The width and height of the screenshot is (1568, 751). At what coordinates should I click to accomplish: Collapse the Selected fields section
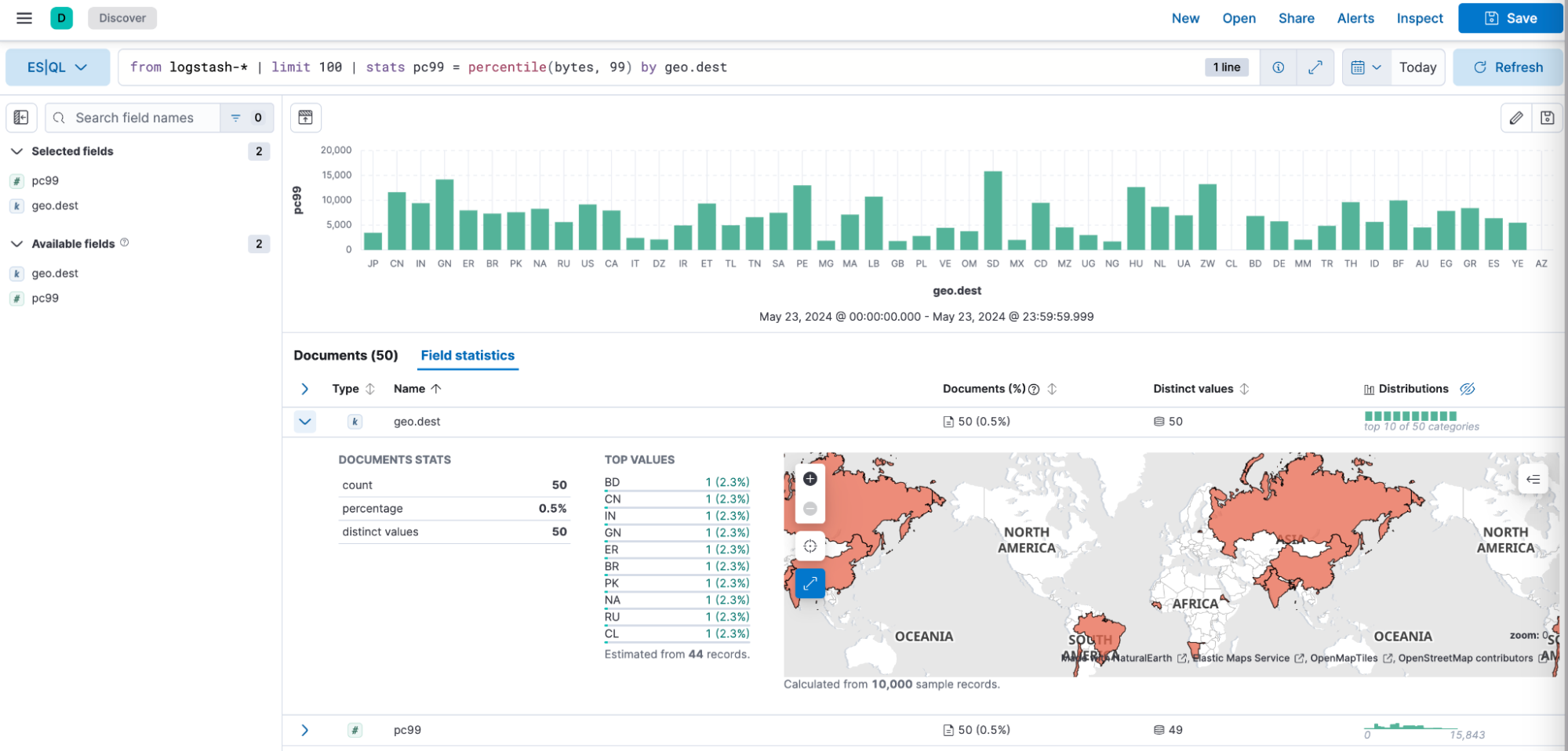pyautogui.click(x=16, y=151)
